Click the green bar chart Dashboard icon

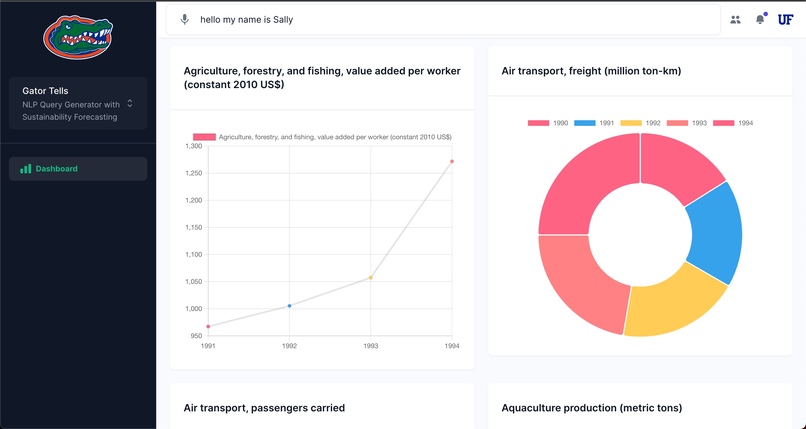pyautogui.click(x=26, y=169)
